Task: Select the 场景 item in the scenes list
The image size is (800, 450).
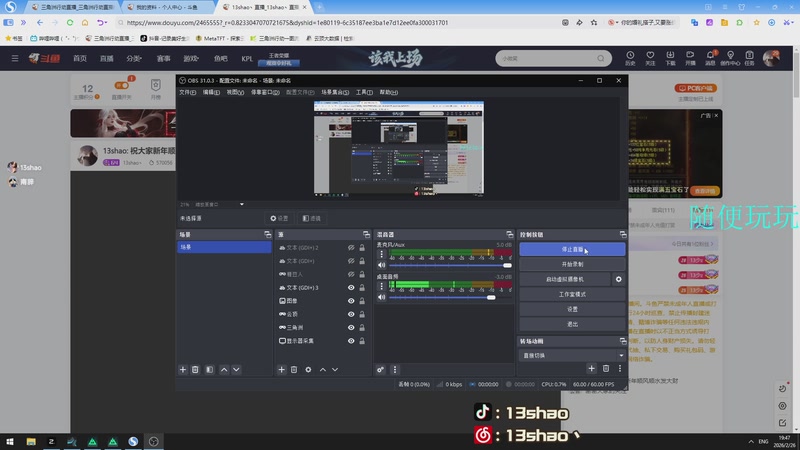Action: (x=224, y=247)
